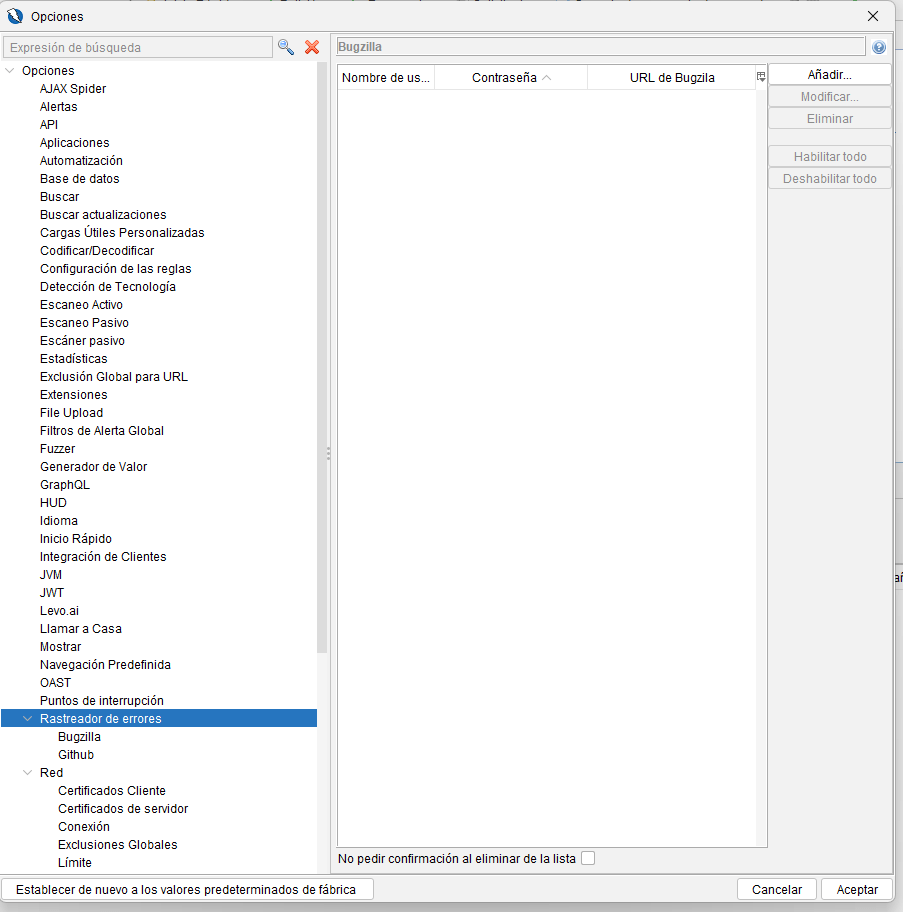Collapse the root Opciones tree node

(x=10, y=71)
